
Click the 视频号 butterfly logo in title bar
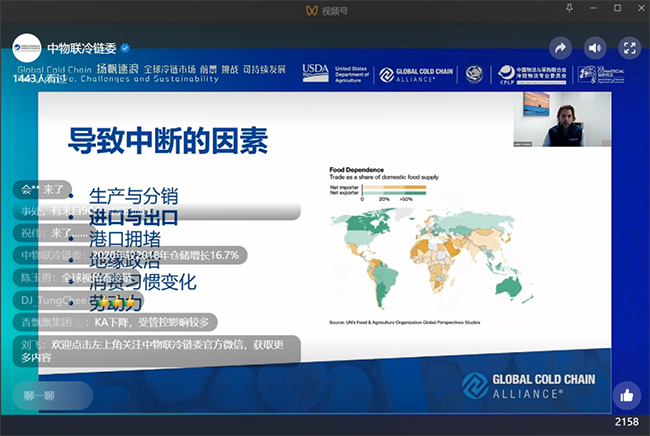(311, 10)
